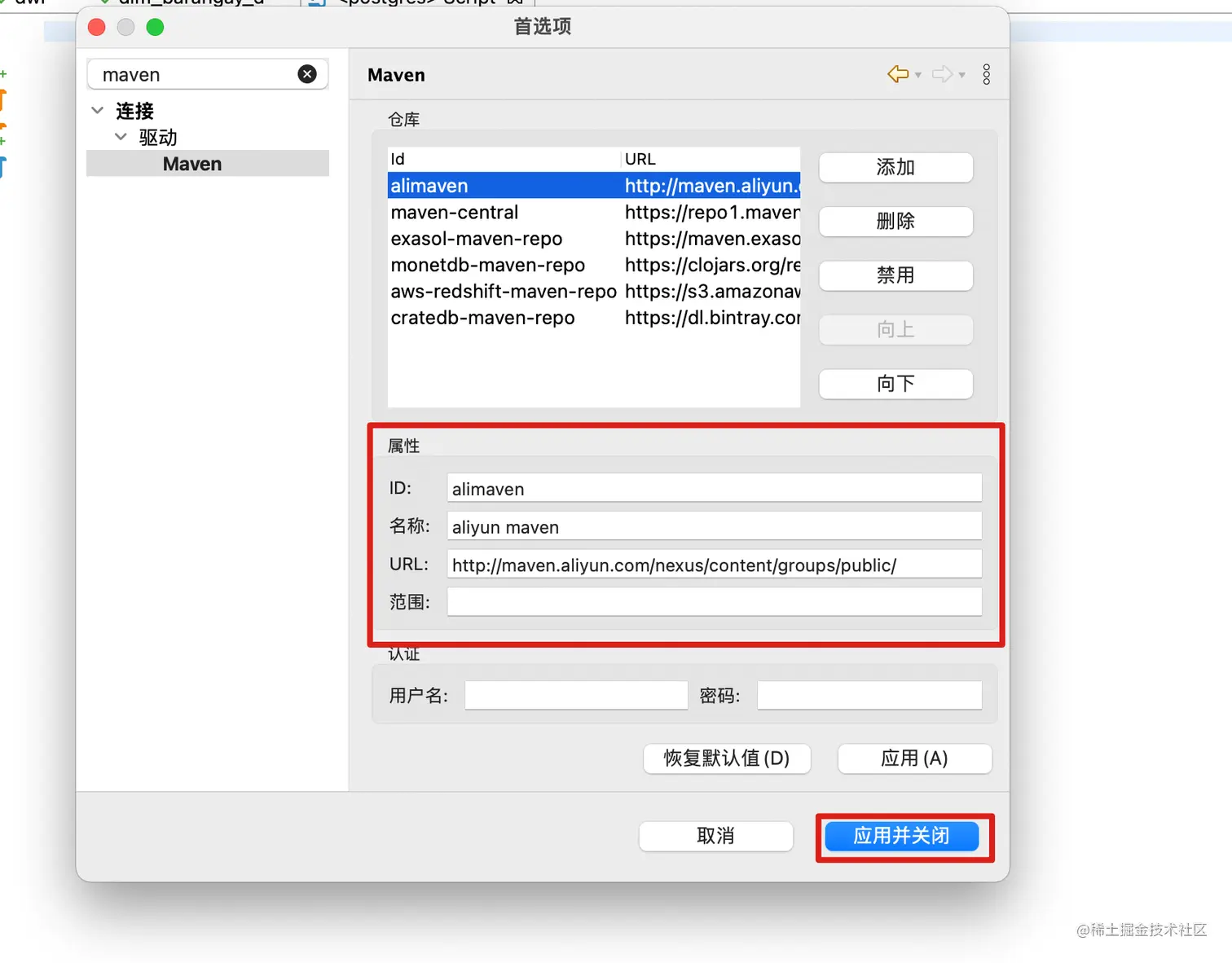
Task: Click the https://dl.bintray URL cell
Action: click(x=712, y=318)
